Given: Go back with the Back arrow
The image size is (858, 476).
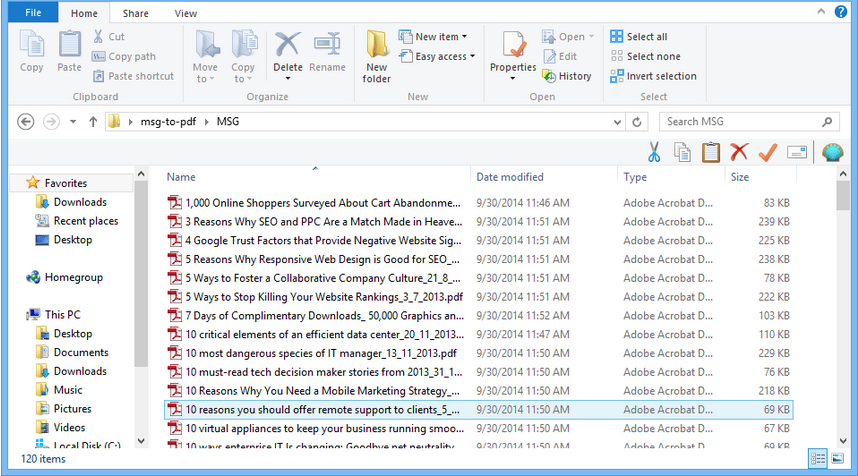Looking at the screenshot, I should coord(26,121).
